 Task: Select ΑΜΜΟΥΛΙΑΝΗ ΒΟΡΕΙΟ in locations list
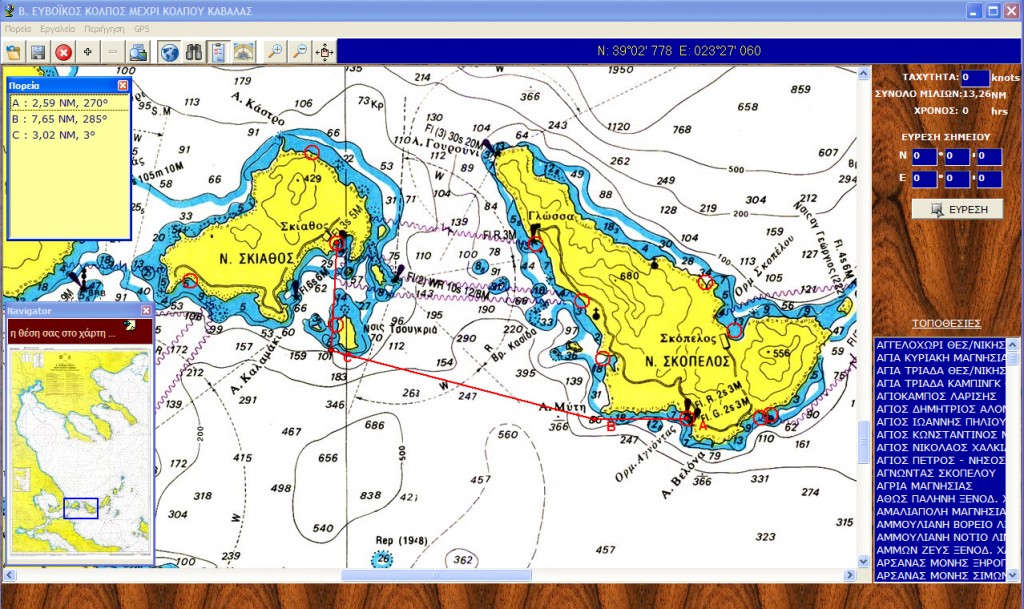point(940,524)
